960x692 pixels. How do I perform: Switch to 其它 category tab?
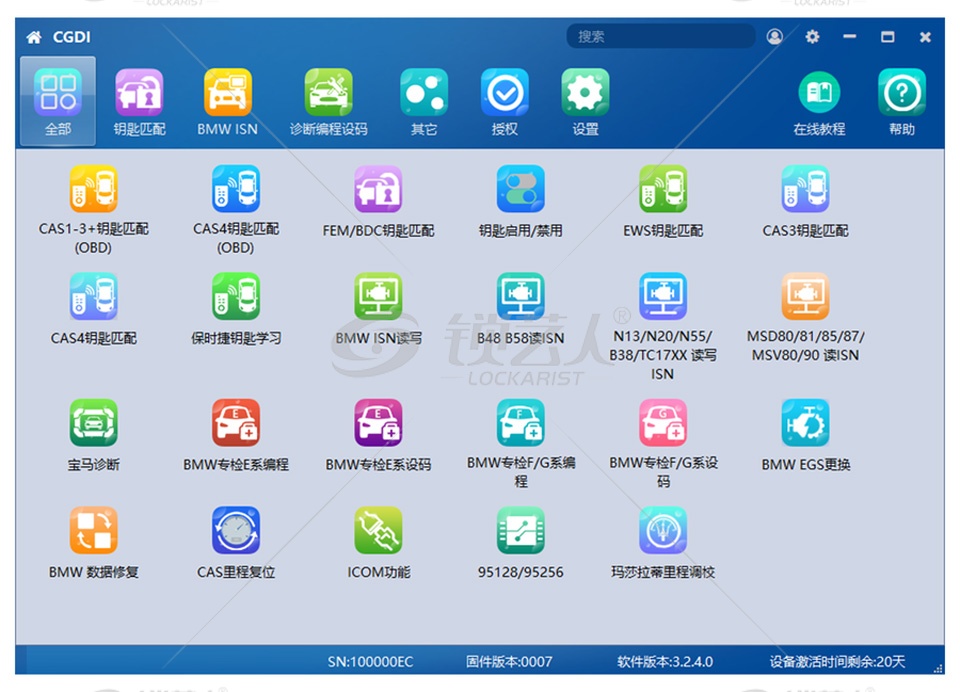coord(424,102)
